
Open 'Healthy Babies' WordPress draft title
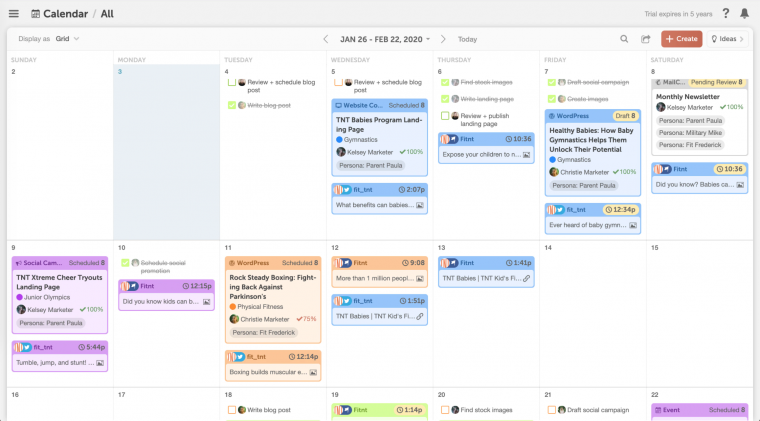coord(591,140)
